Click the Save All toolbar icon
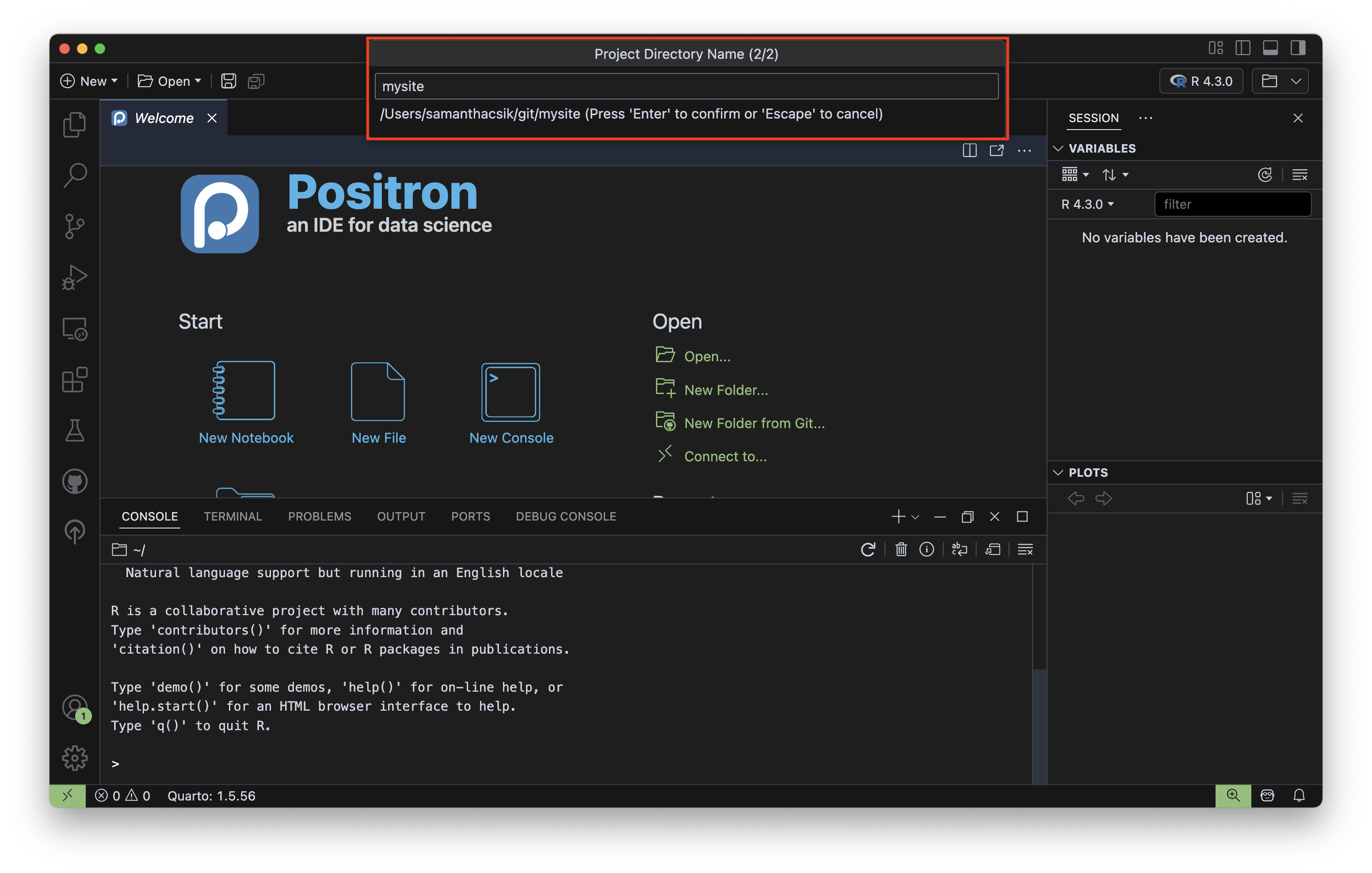 256,81
